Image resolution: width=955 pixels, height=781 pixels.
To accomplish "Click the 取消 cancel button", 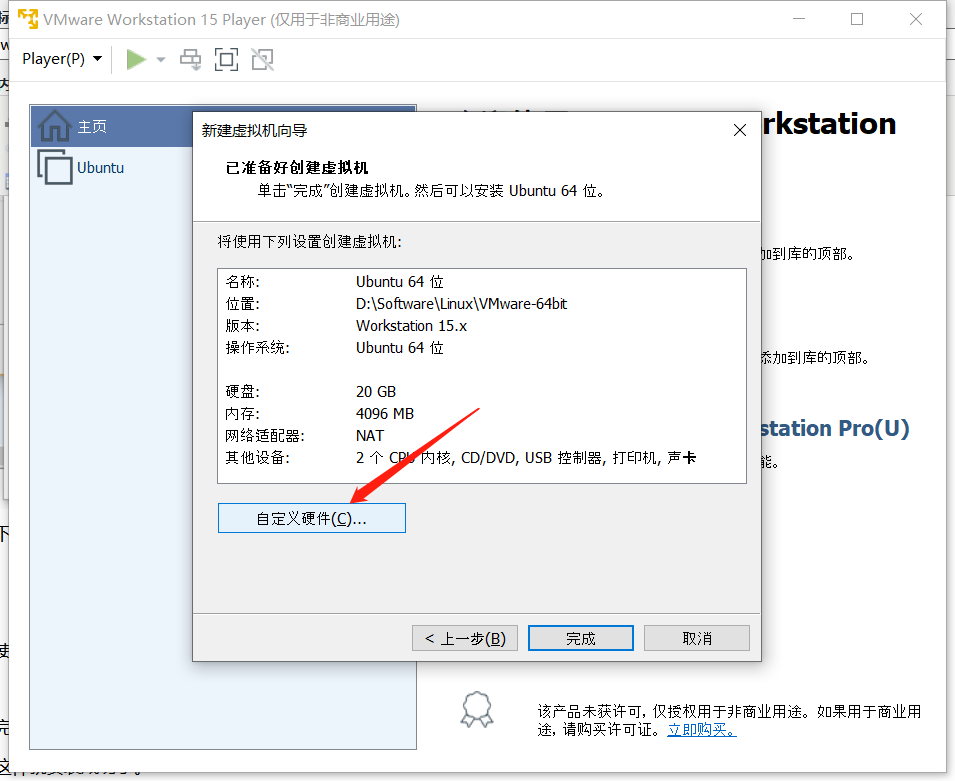I will (x=697, y=638).
